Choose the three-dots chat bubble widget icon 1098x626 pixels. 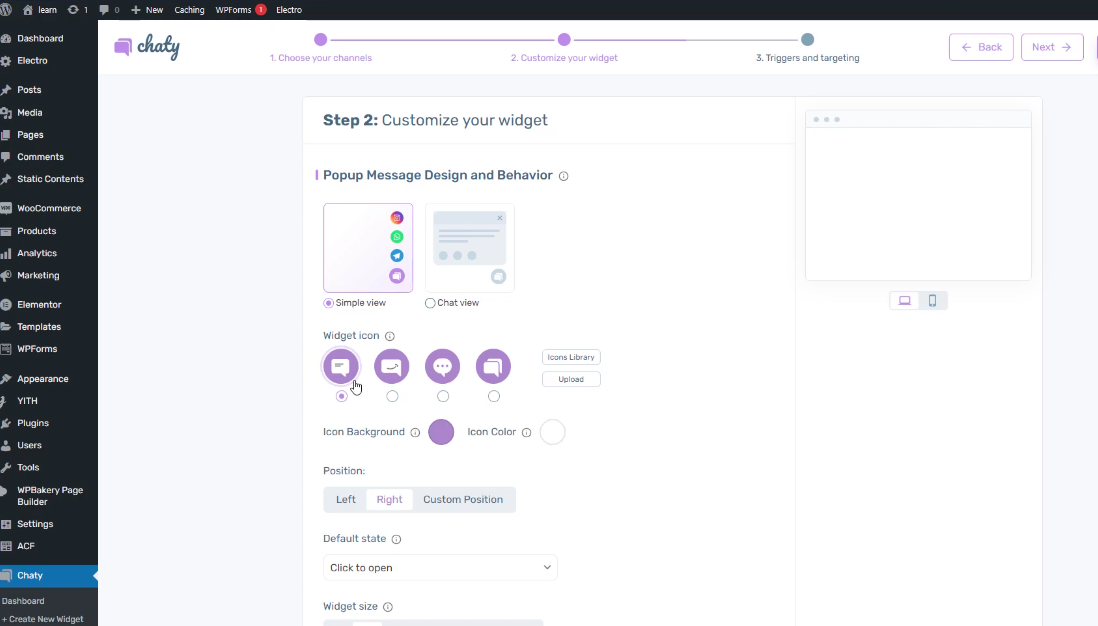(443, 367)
